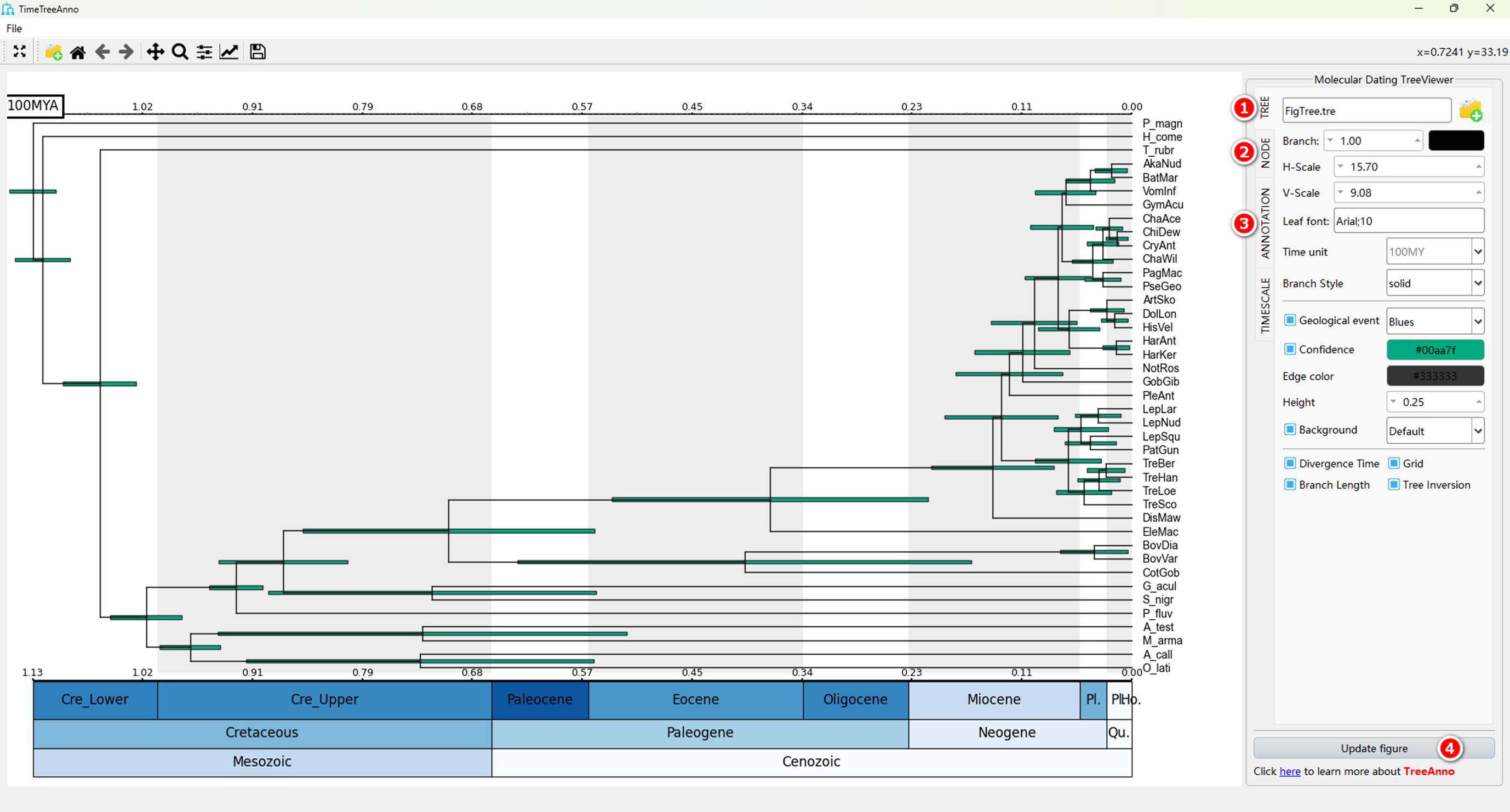This screenshot has height=812, width=1510.
Task: Switch to the TIMESCALE tab
Action: [1265, 305]
